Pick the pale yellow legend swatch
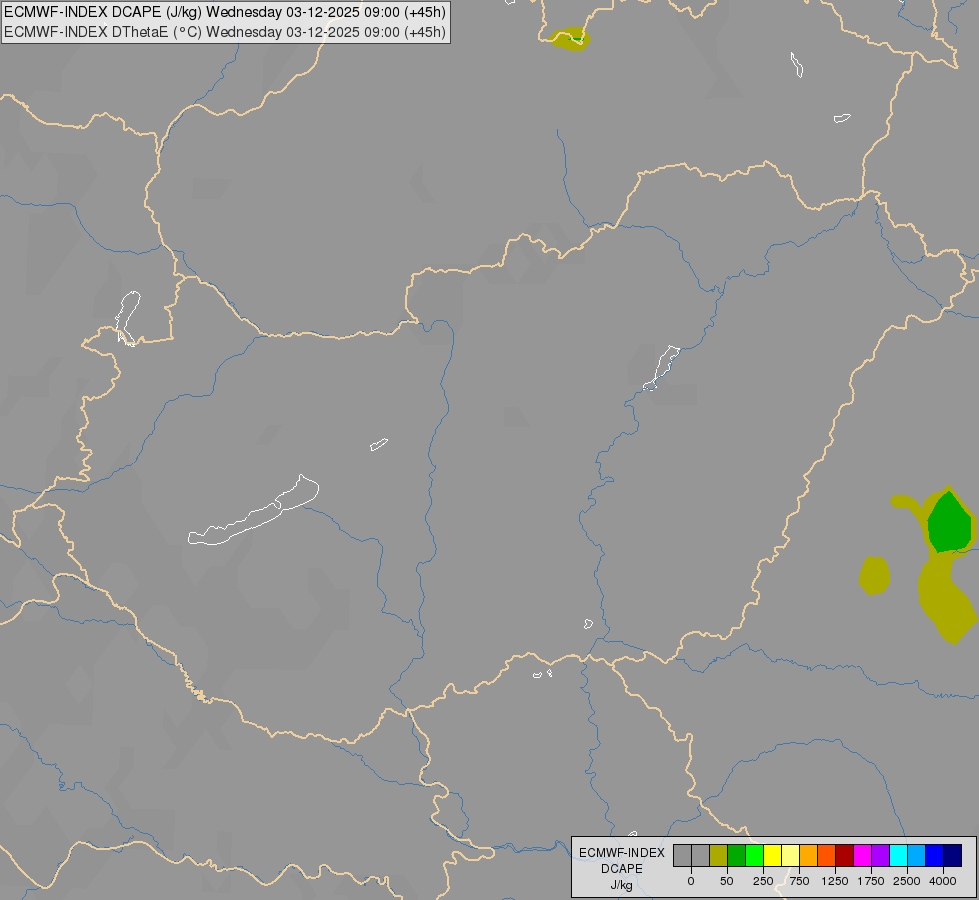Screen dimensions: 979x900 [790, 856]
